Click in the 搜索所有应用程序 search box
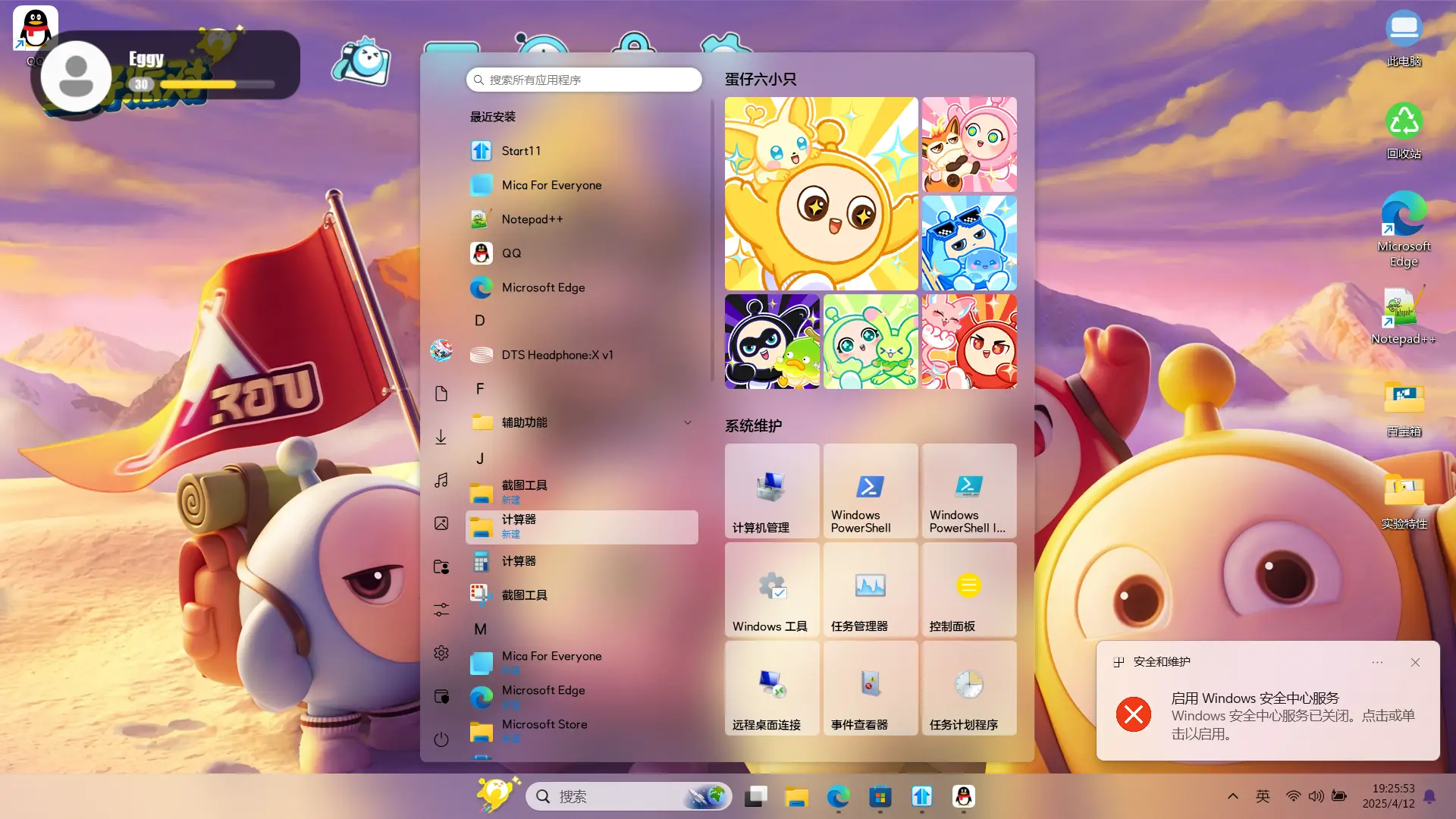The width and height of the screenshot is (1456, 819). coord(584,80)
